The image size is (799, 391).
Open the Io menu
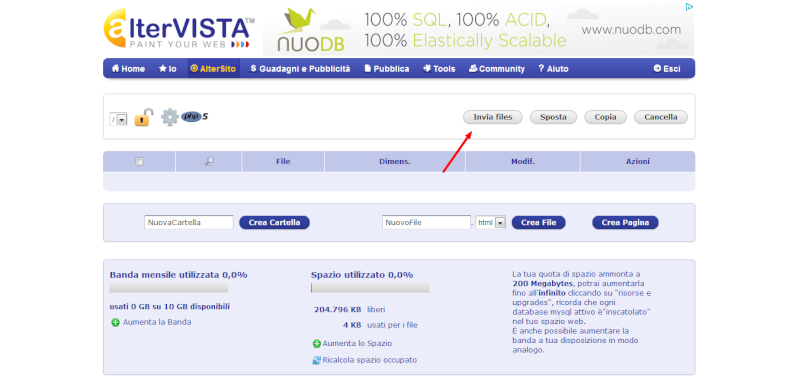click(168, 69)
